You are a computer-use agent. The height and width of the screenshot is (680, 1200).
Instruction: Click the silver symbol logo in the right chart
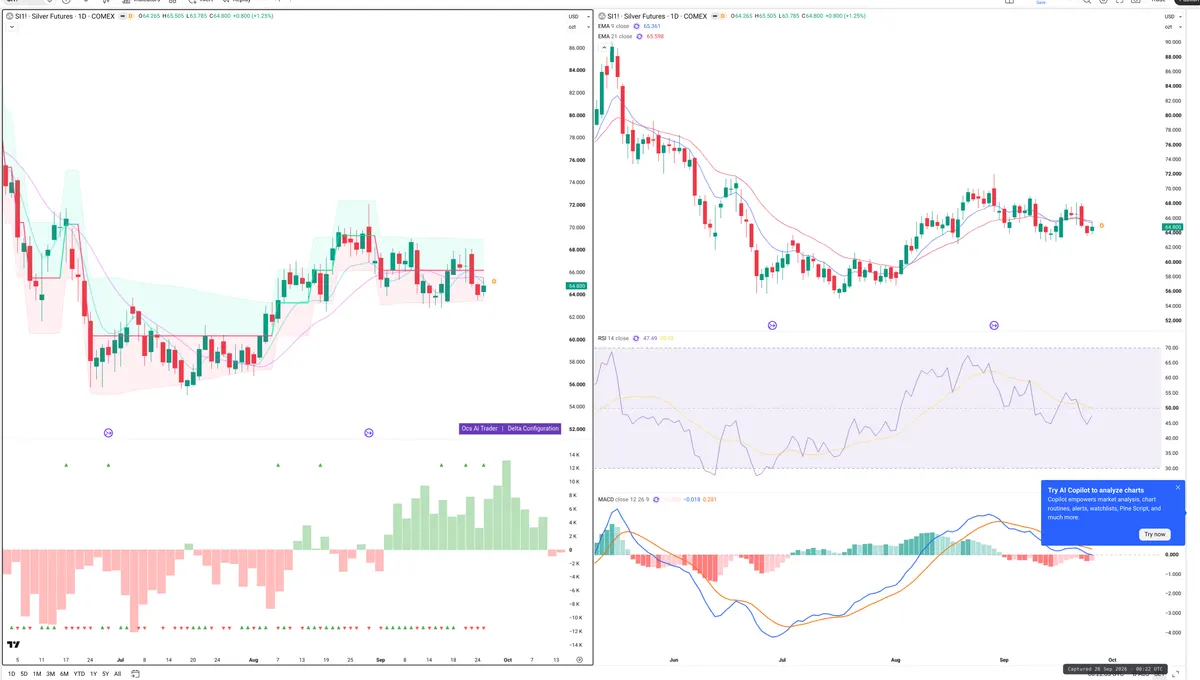tap(602, 17)
